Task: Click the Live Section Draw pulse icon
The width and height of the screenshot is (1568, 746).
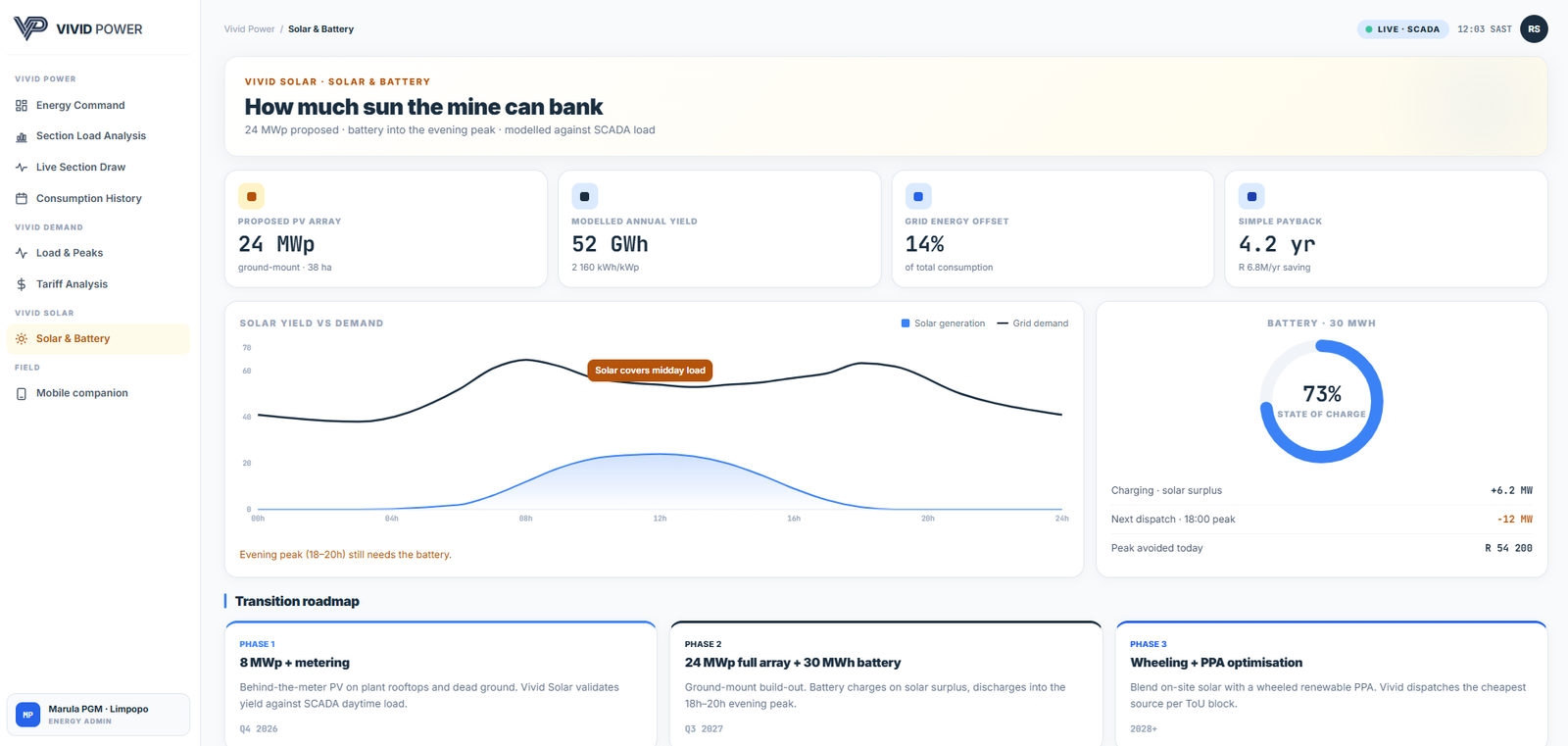Action: (22, 168)
